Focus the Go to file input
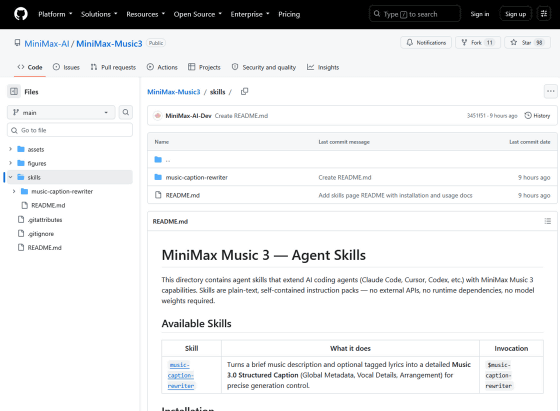560x411 pixels. [x=70, y=130]
